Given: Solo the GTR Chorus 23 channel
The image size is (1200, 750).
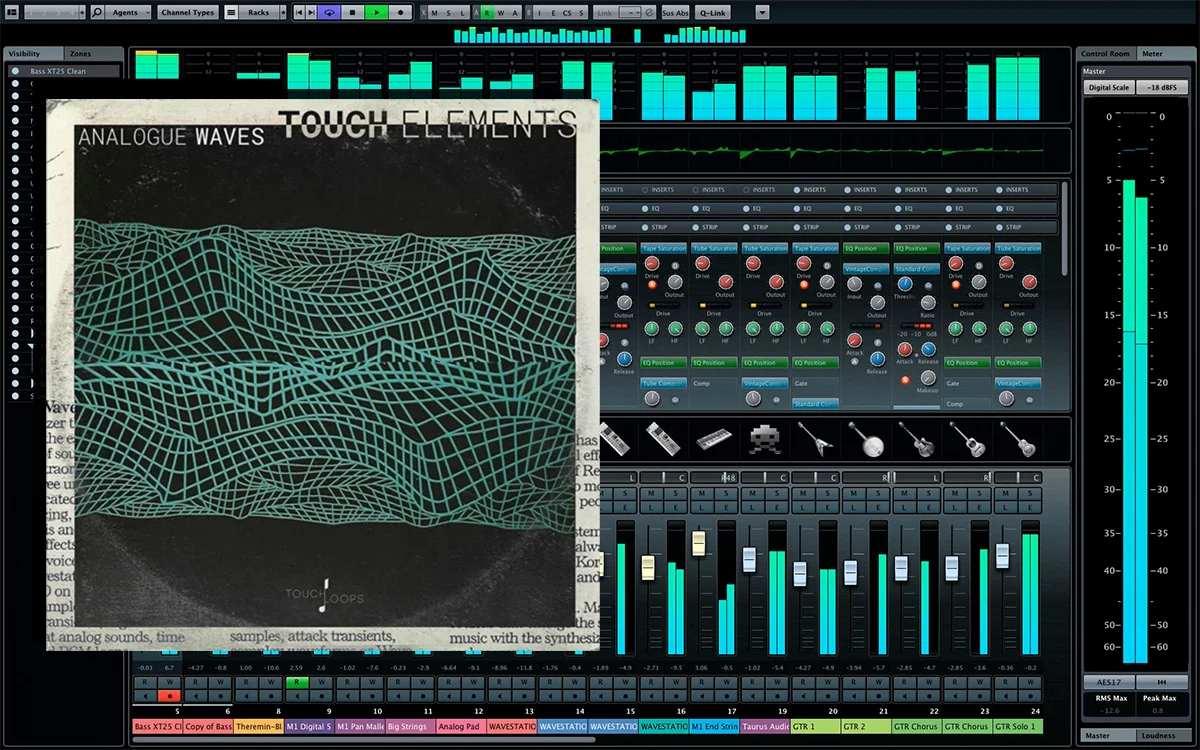Looking at the screenshot, I should tap(980, 494).
